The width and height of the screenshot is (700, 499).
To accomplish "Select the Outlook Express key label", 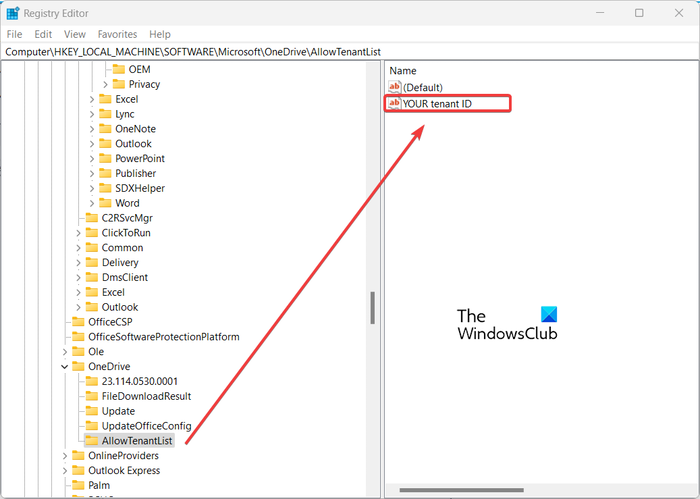I will point(124,470).
